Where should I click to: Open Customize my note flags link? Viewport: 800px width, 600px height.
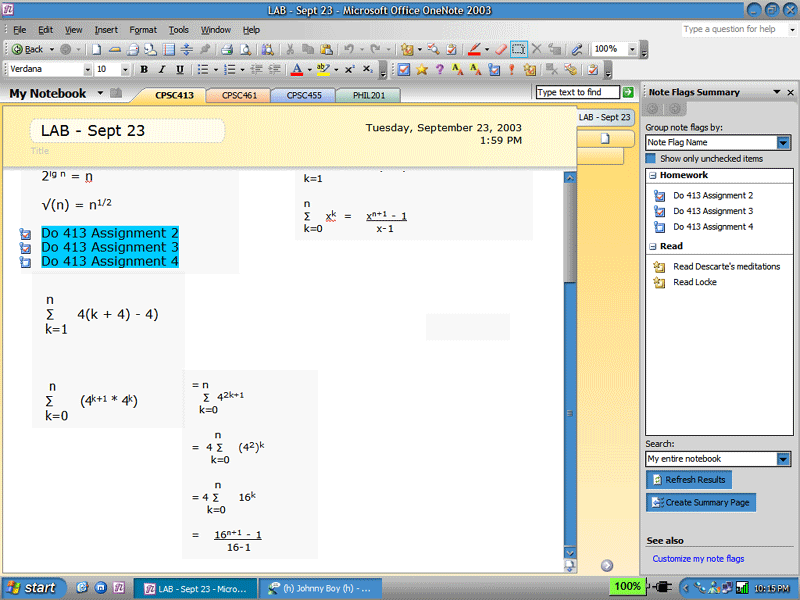pos(698,559)
